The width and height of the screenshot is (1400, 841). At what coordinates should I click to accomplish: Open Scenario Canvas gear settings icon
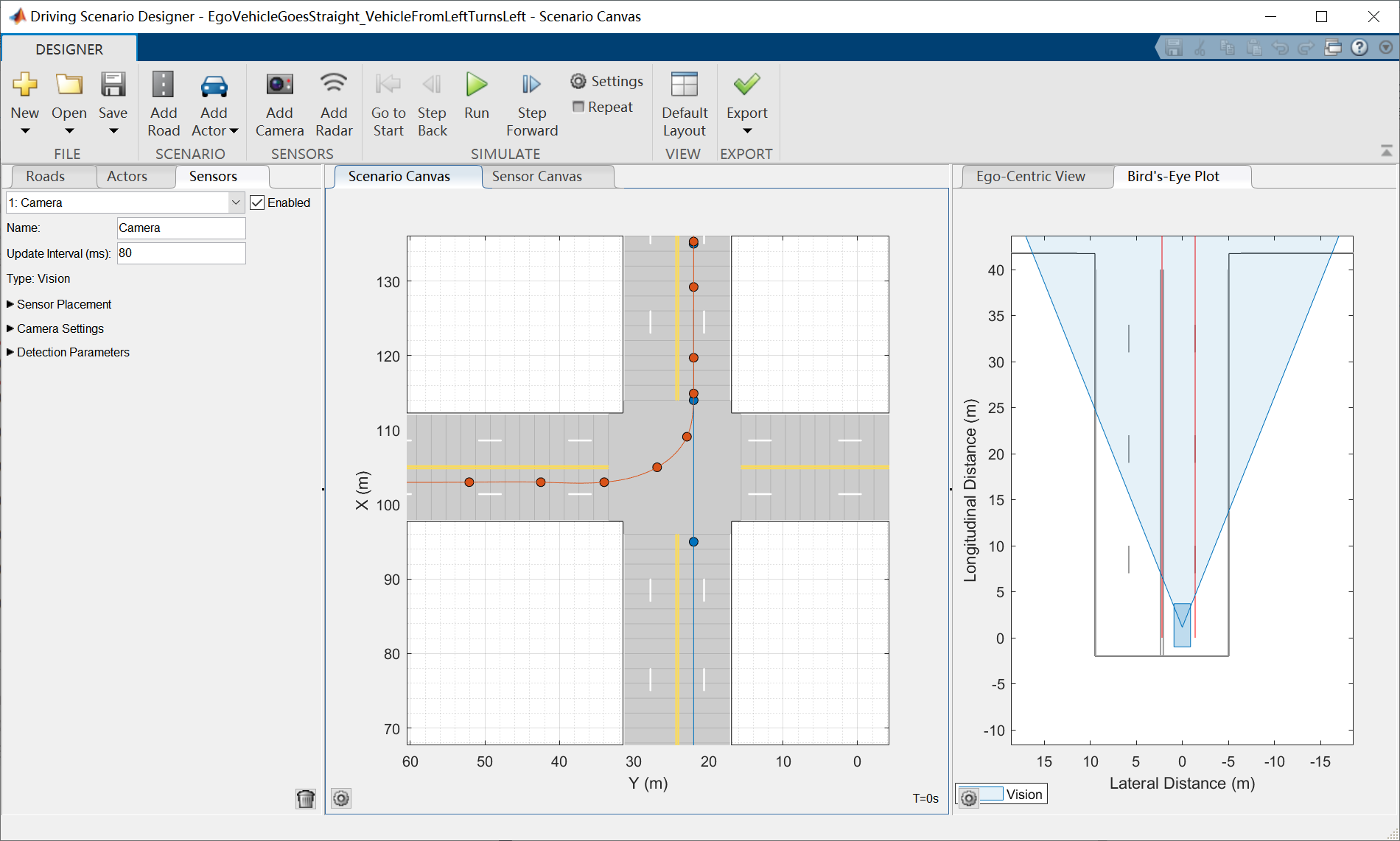tap(341, 798)
